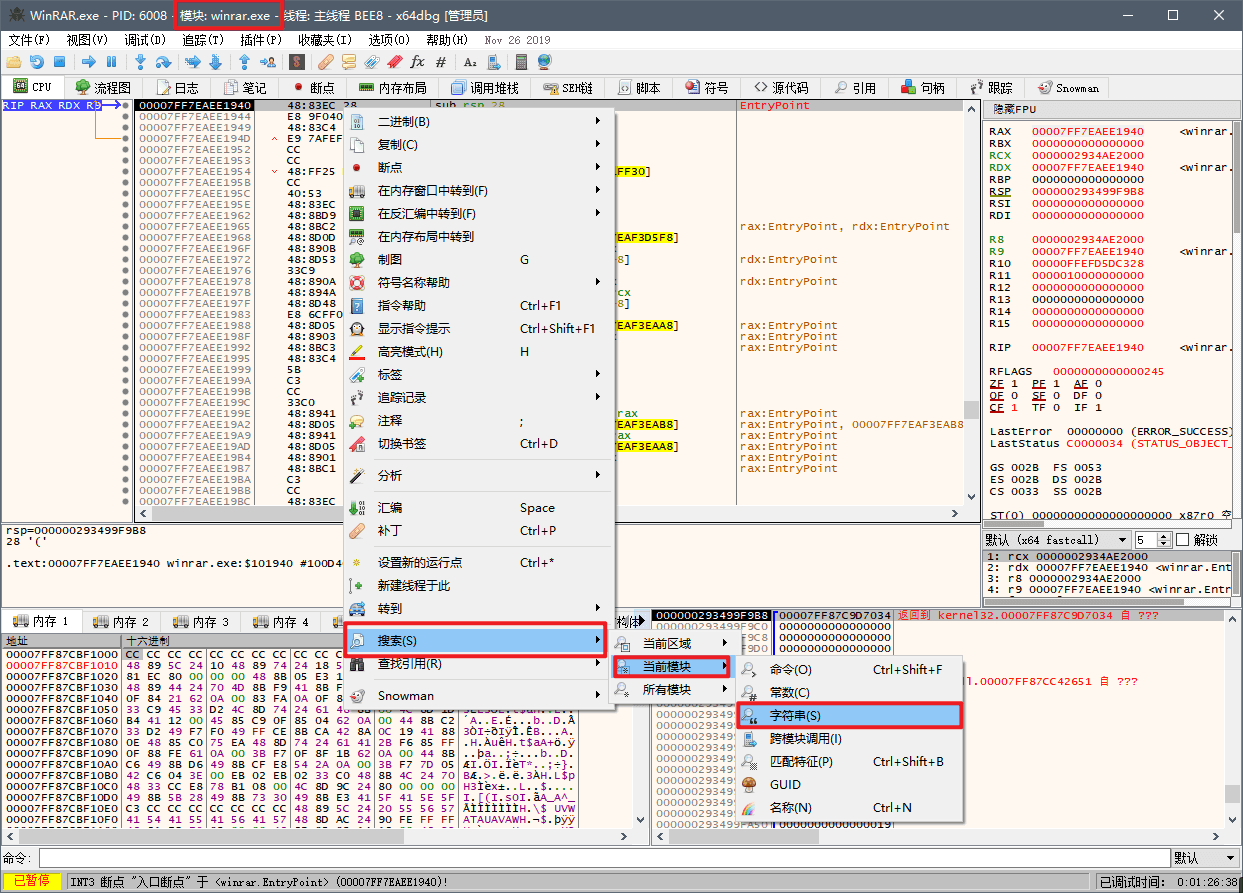Open the Scylla plugin icon
This screenshot has height=893, width=1243.
297,61
